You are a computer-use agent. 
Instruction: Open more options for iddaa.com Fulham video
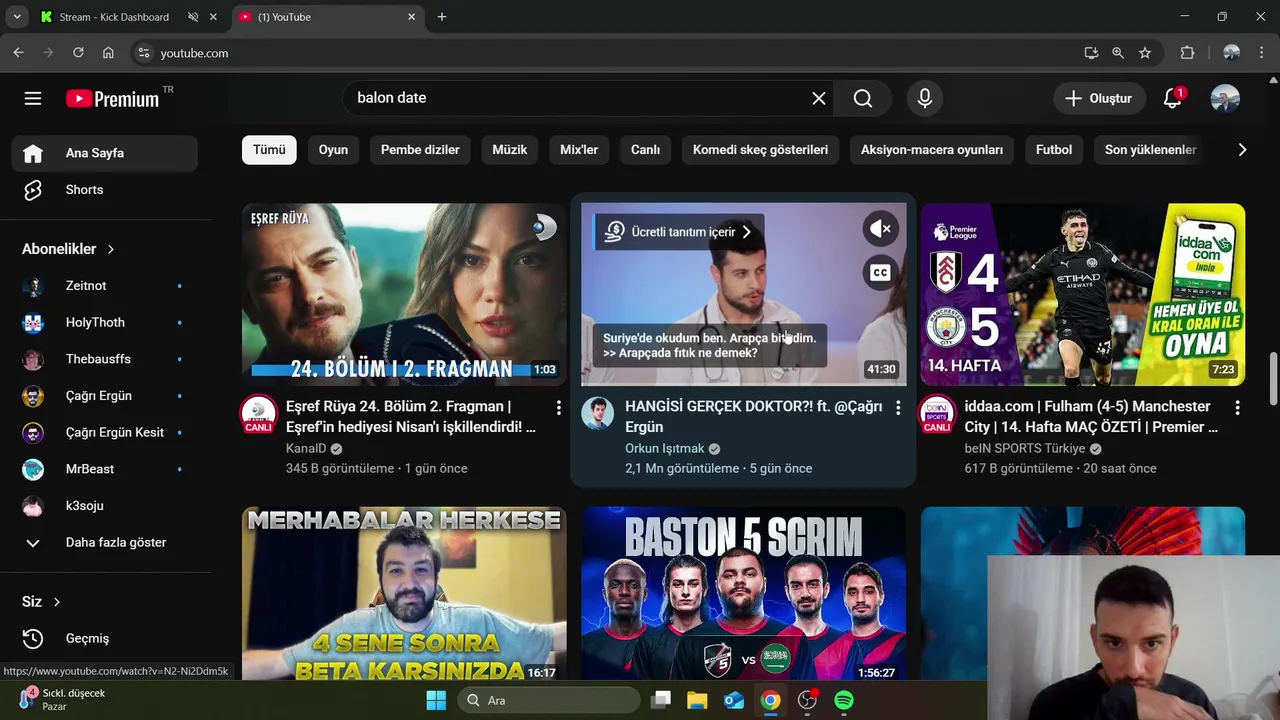[x=1237, y=408]
